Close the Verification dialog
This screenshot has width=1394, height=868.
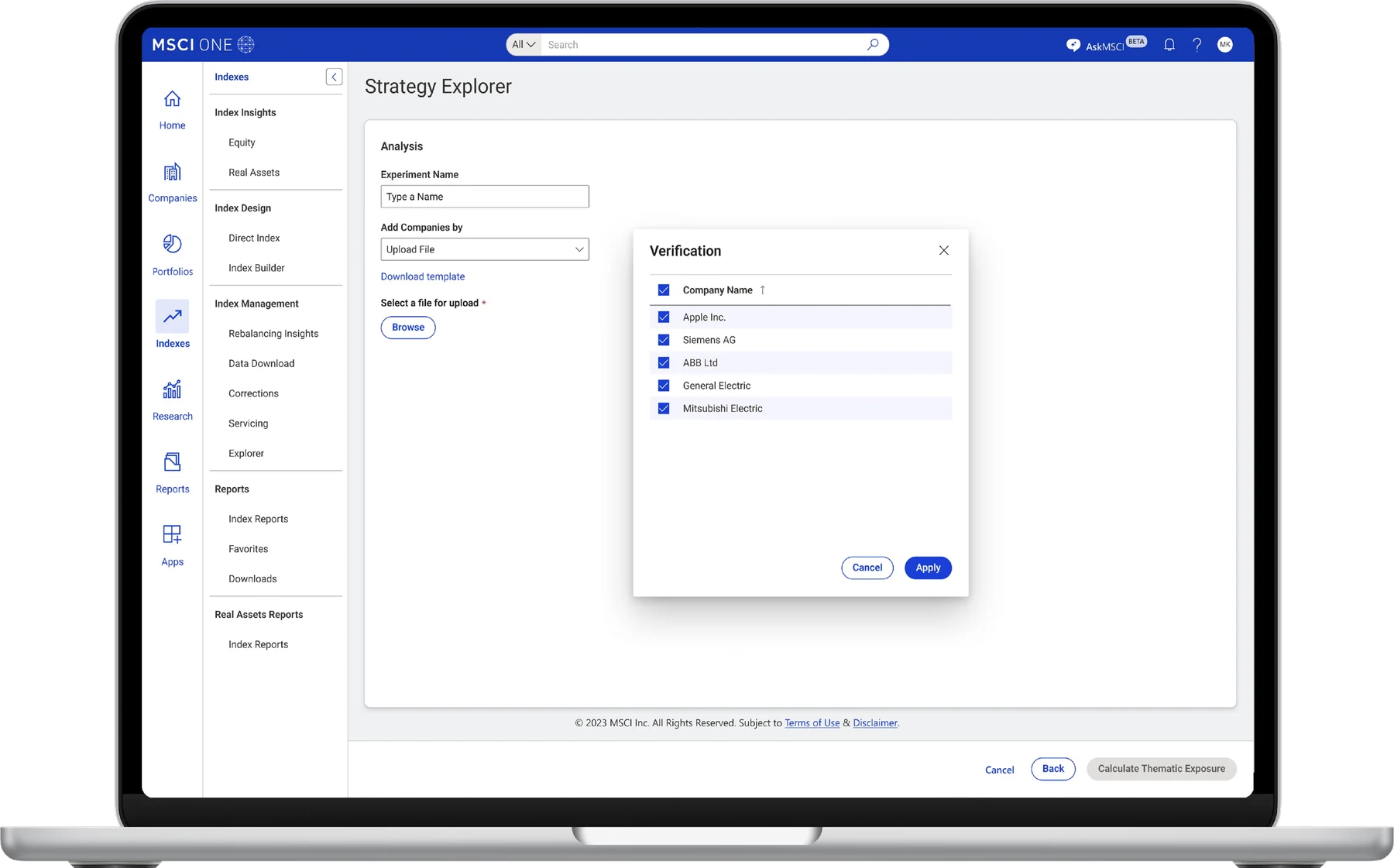point(943,250)
